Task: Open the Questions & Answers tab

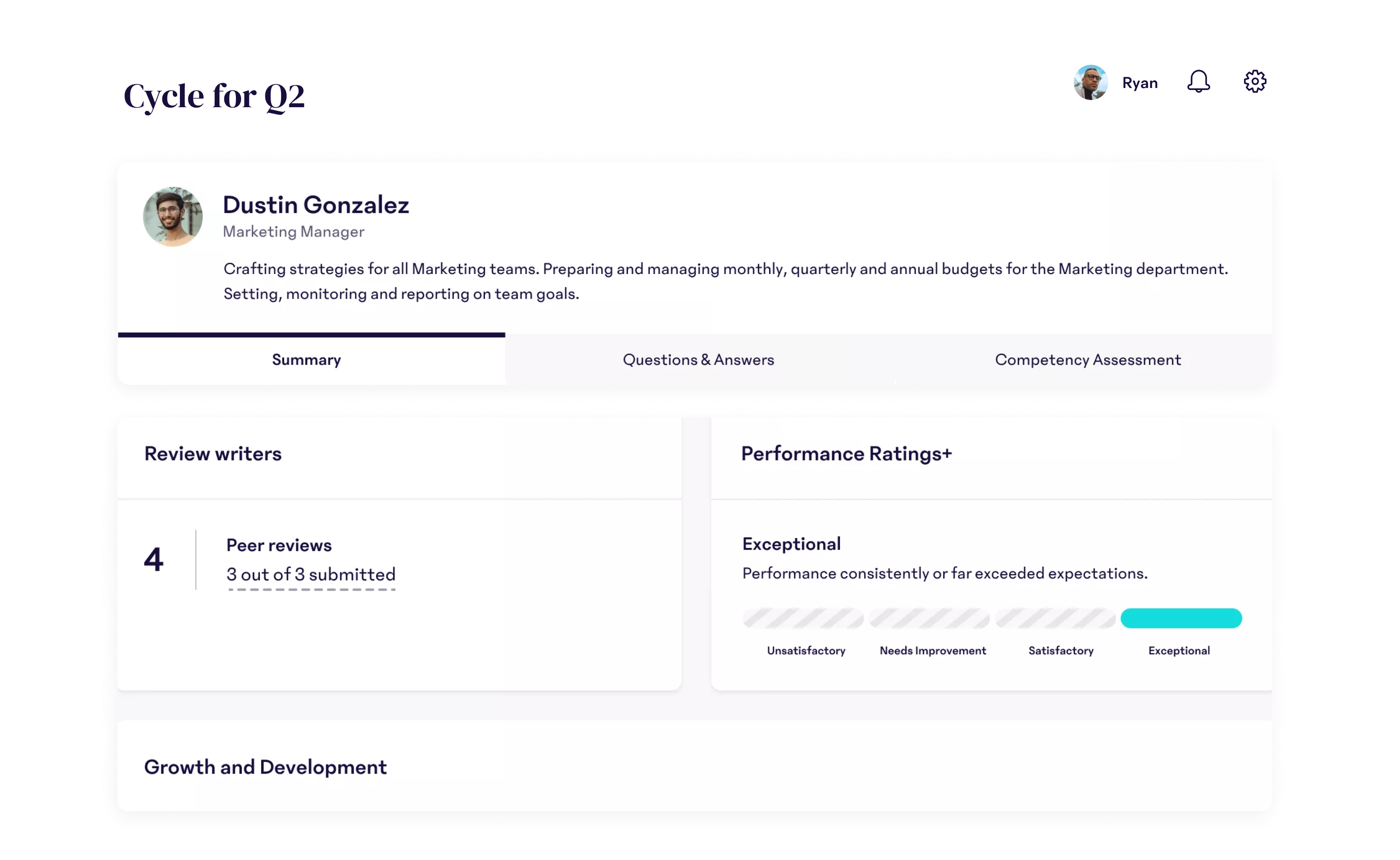Action: (698, 360)
